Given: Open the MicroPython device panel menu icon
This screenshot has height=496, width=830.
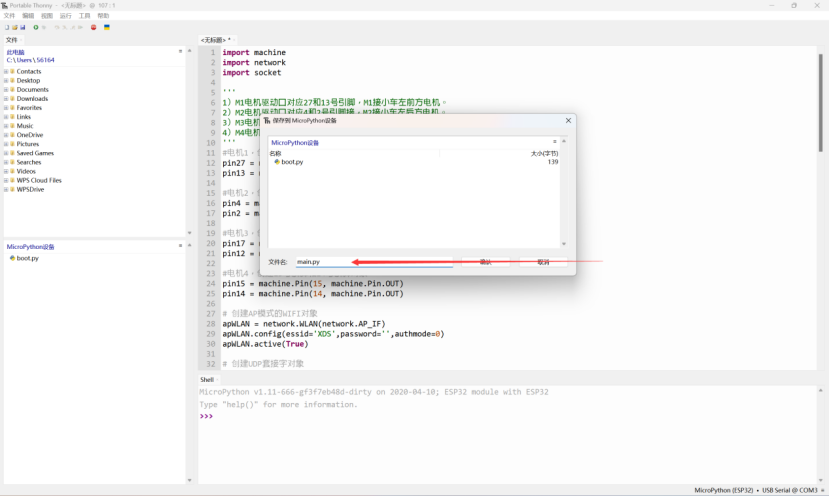Looking at the screenshot, I should [x=181, y=246].
